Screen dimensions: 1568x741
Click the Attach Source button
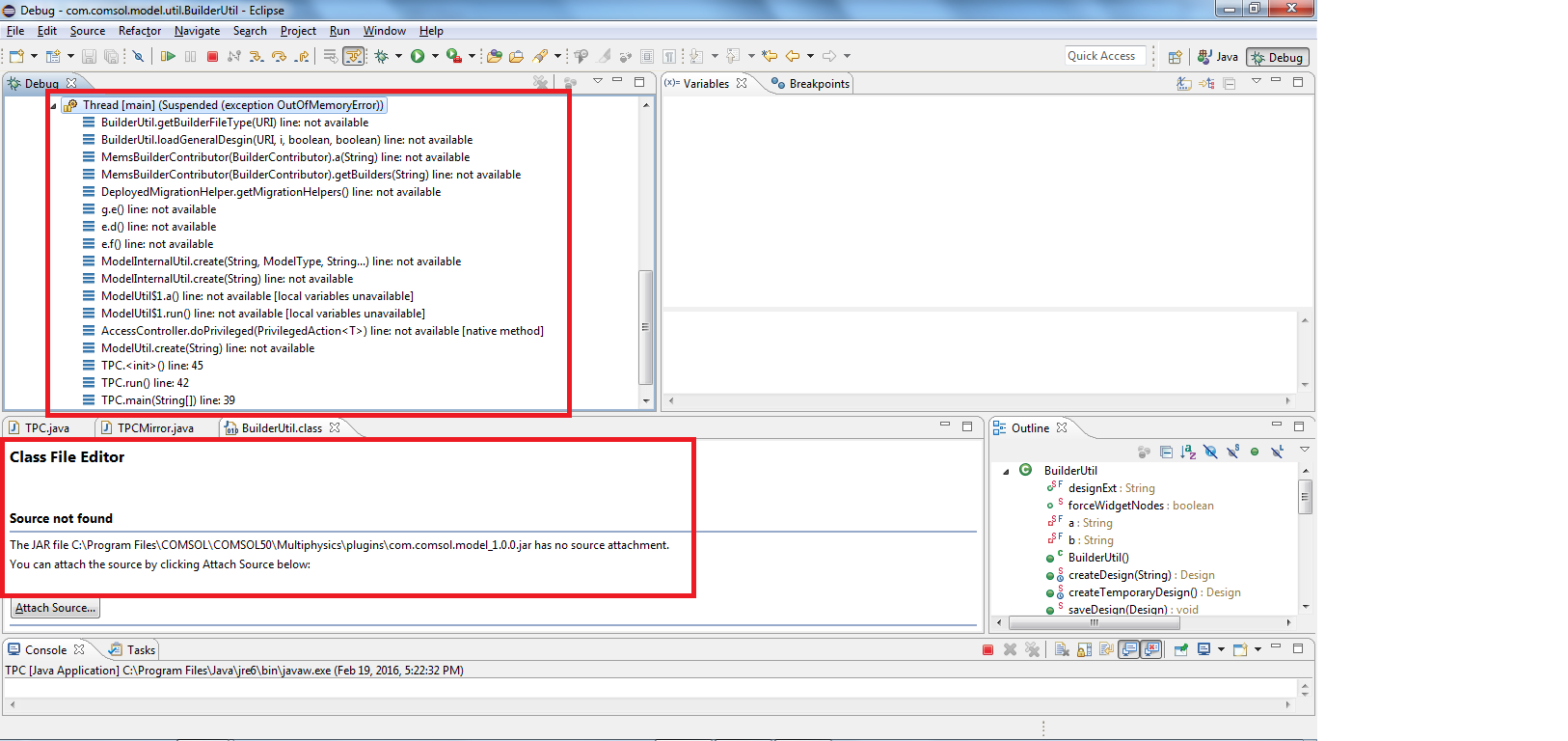pyautogui.click(x=55, y=608)
